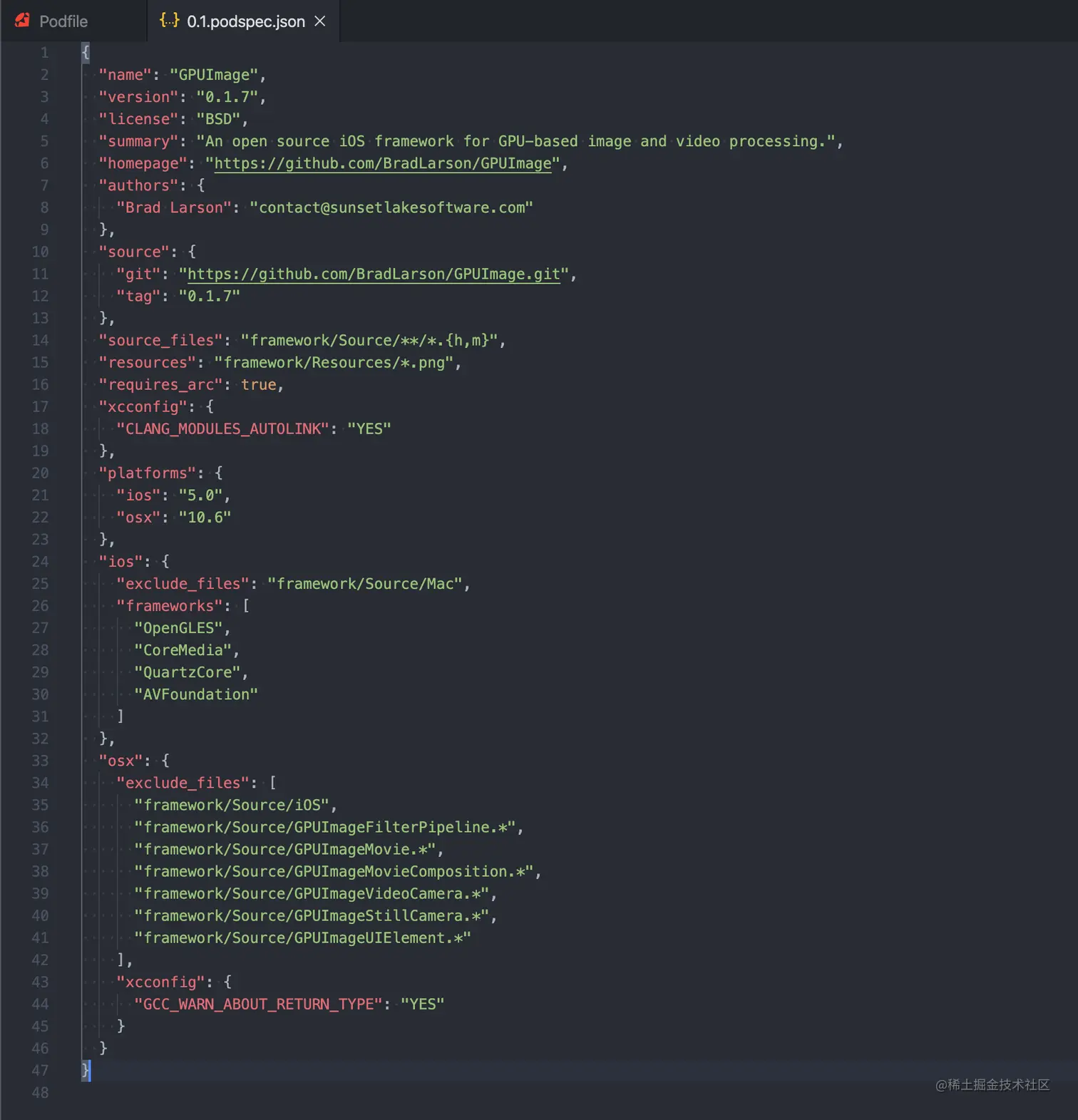
Task: Click the "OpenGLES" framework entry
Action: (178, 628)
